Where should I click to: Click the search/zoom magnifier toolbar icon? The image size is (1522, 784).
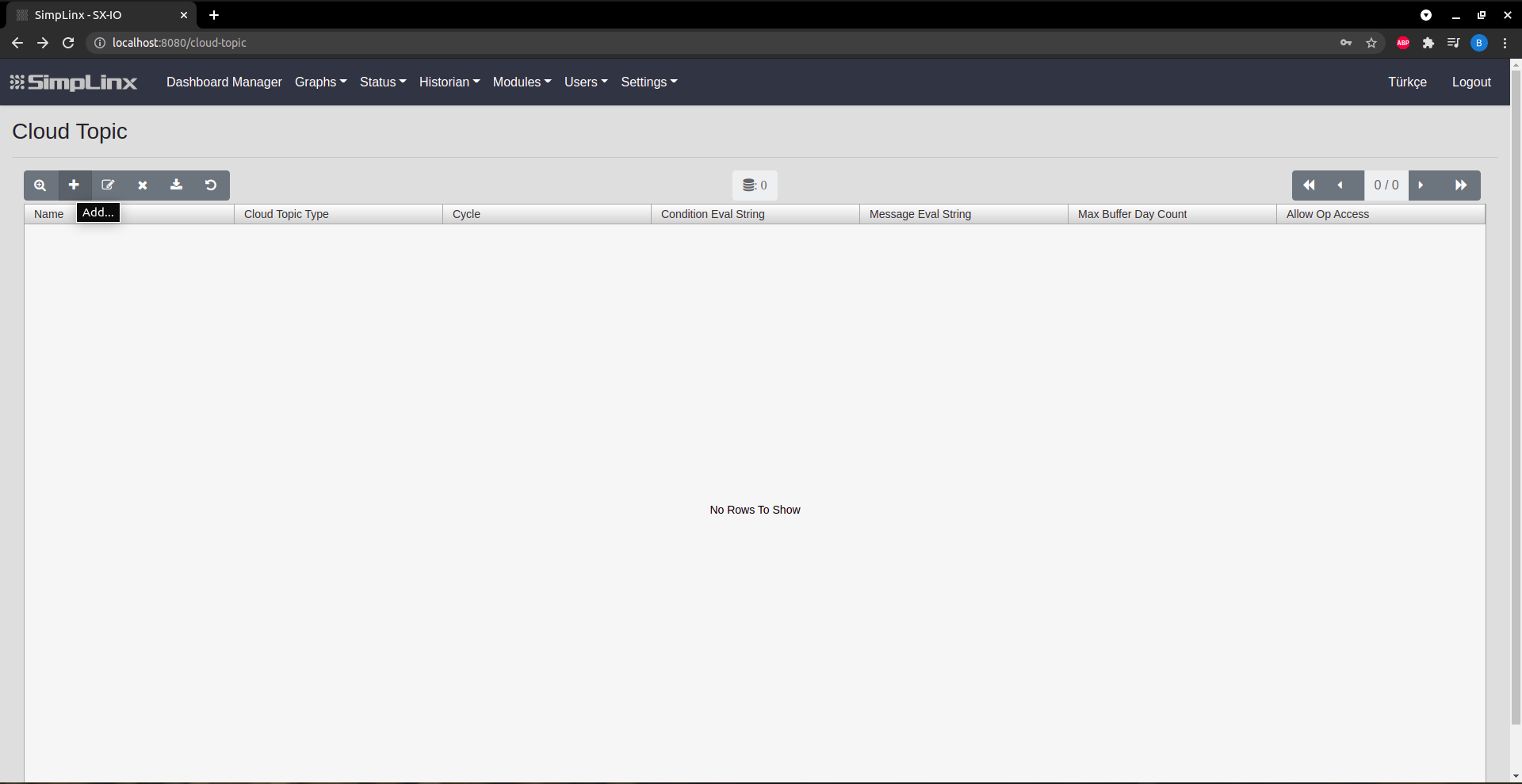point(40,185)
